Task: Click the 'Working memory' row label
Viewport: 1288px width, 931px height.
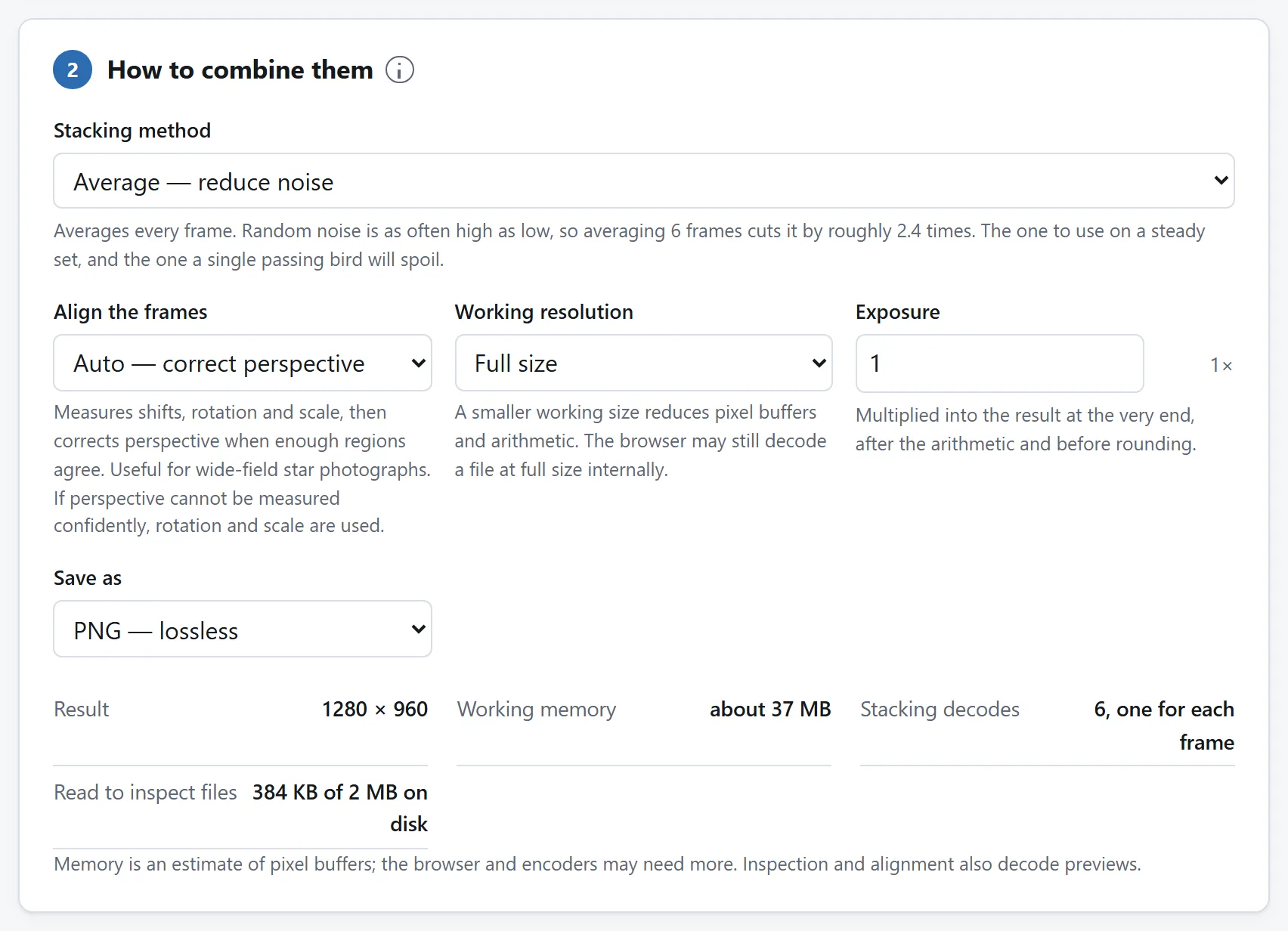Action: click(x=537, y=709)
